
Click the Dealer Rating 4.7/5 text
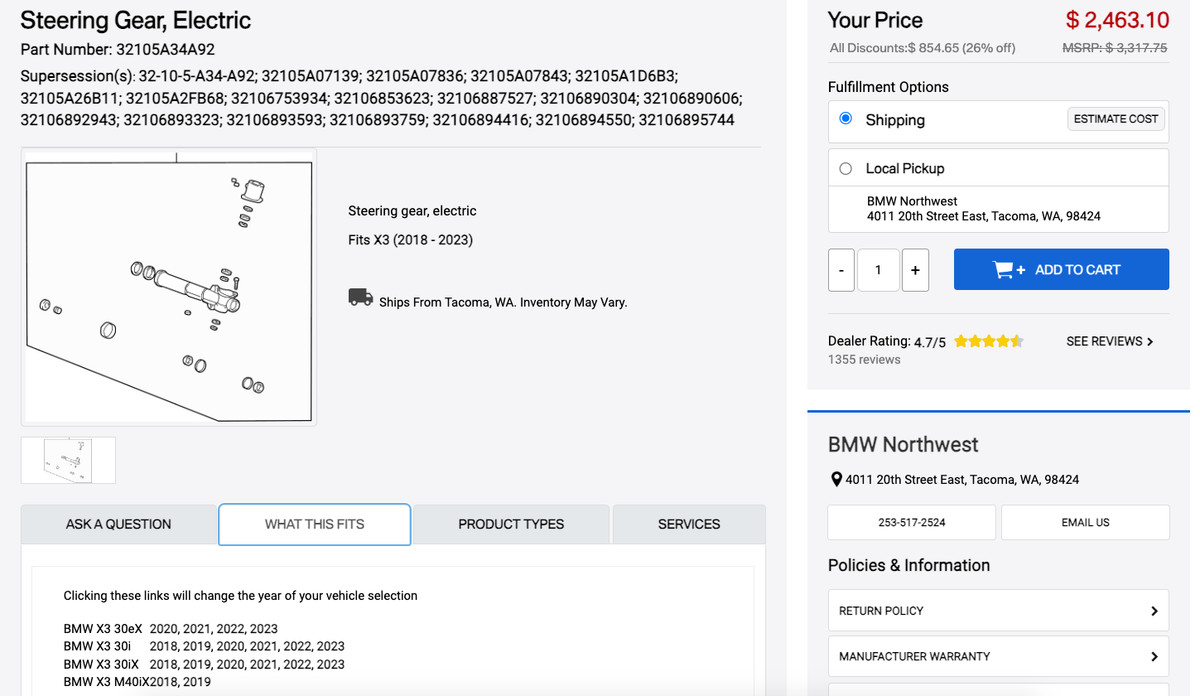(888, 341)
